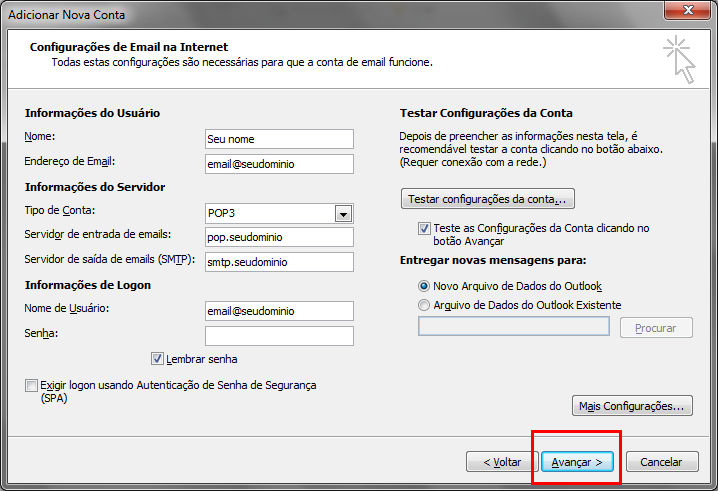Uncheck Teste as Configurações da Conta checkbox
This screenshot has width=718, height=491.
click(425, 228)
